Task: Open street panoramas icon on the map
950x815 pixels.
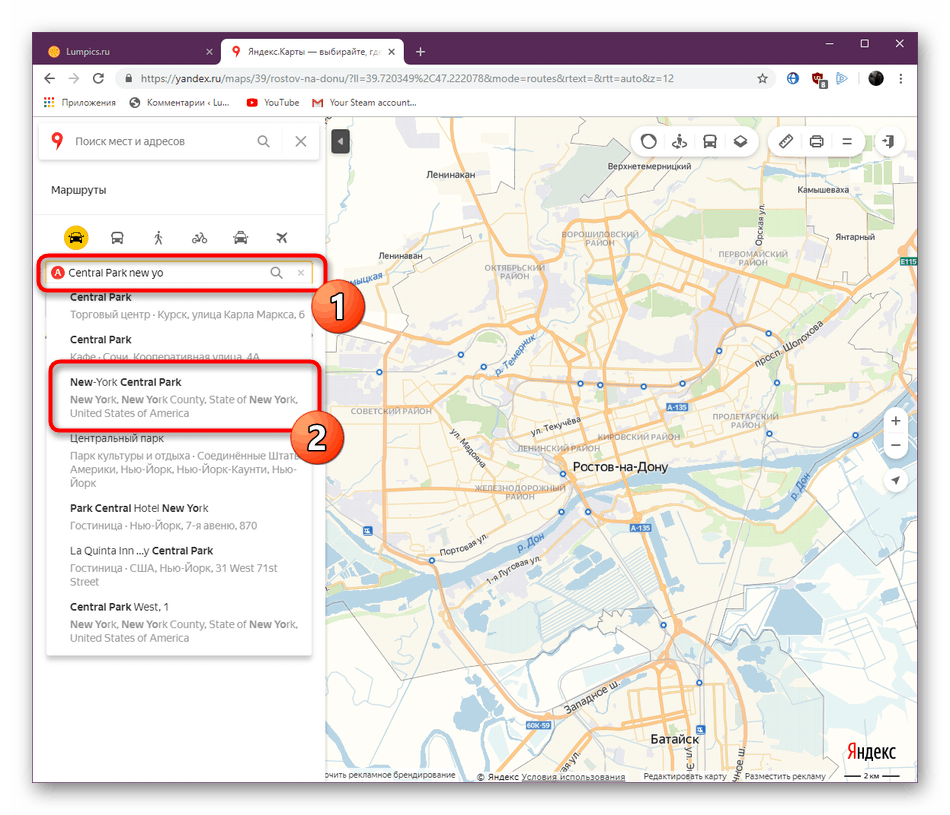Action: coord(679,142)
